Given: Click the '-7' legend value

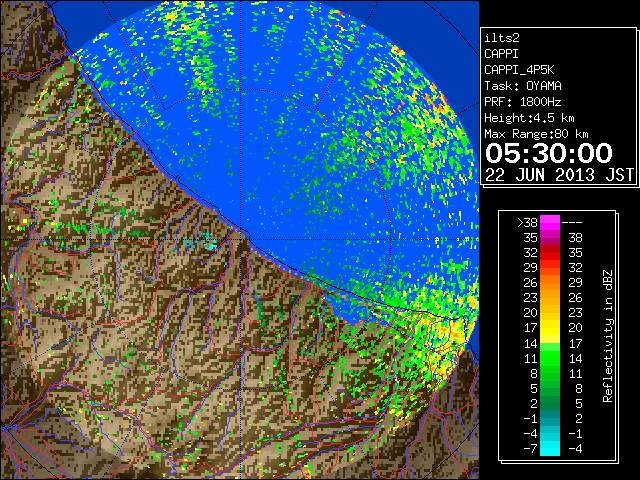Looking at the screenshot, I should pyautogui.click(x=530, y=449).
